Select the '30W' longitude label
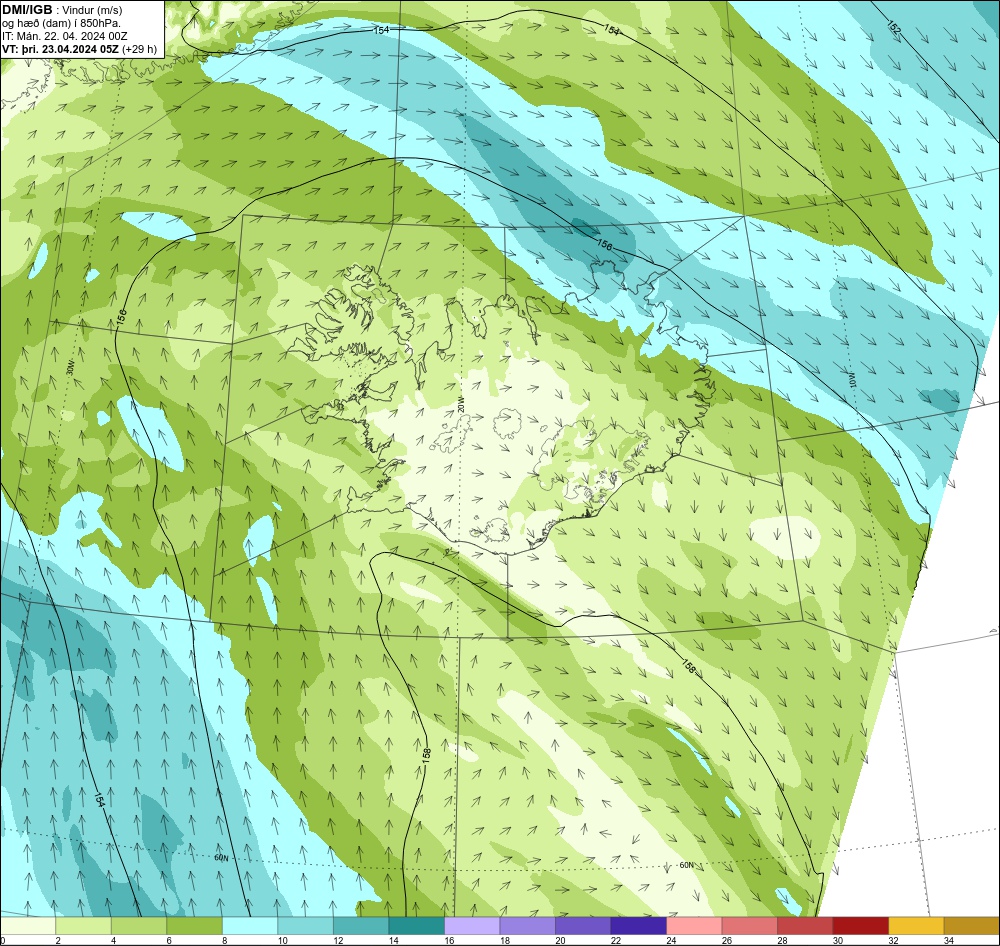1000x946 pixels. [x=70, y=368]
